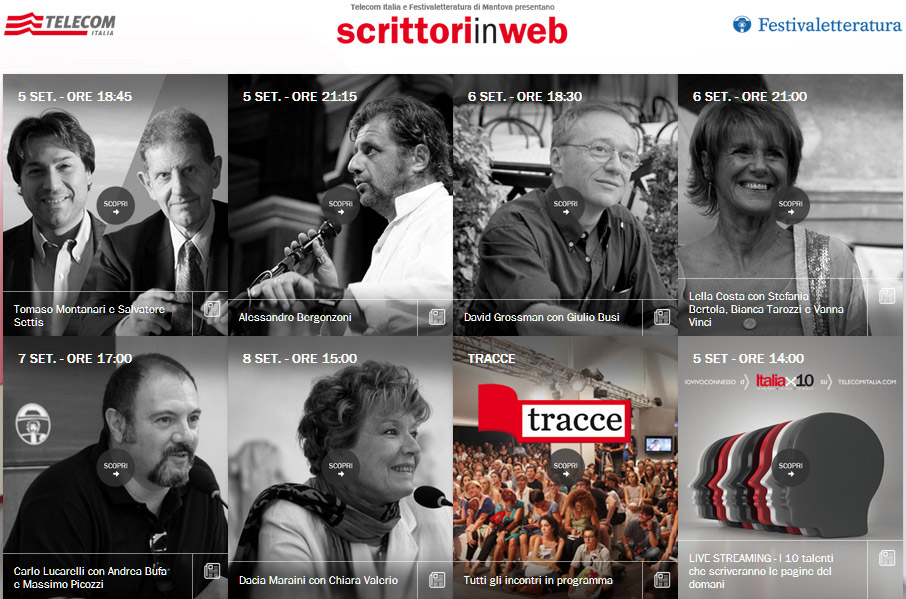Open the news icon beside Tomaso Montanari caption
Viewport: 906px width, 599px height.
211,309
